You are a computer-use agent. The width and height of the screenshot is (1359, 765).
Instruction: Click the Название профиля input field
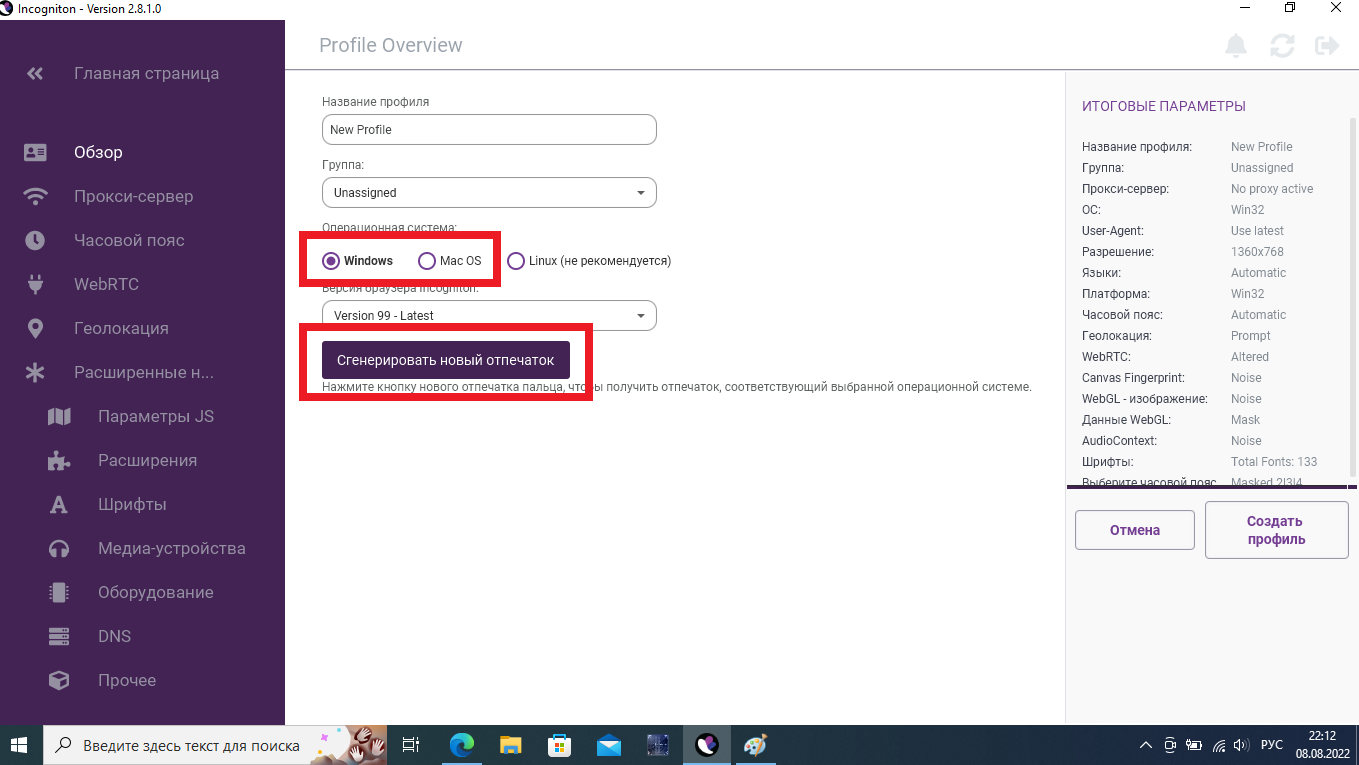[489, 129]
